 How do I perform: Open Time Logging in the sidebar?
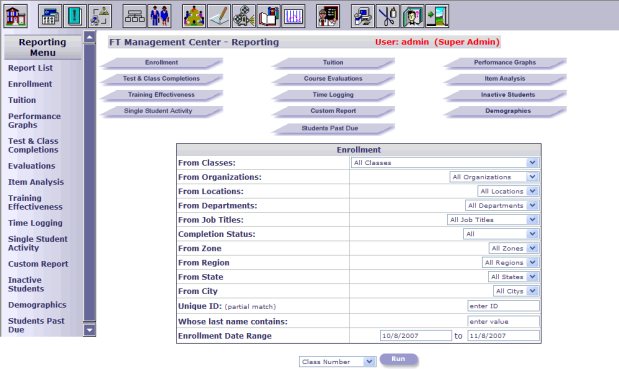tap(35, 223)
